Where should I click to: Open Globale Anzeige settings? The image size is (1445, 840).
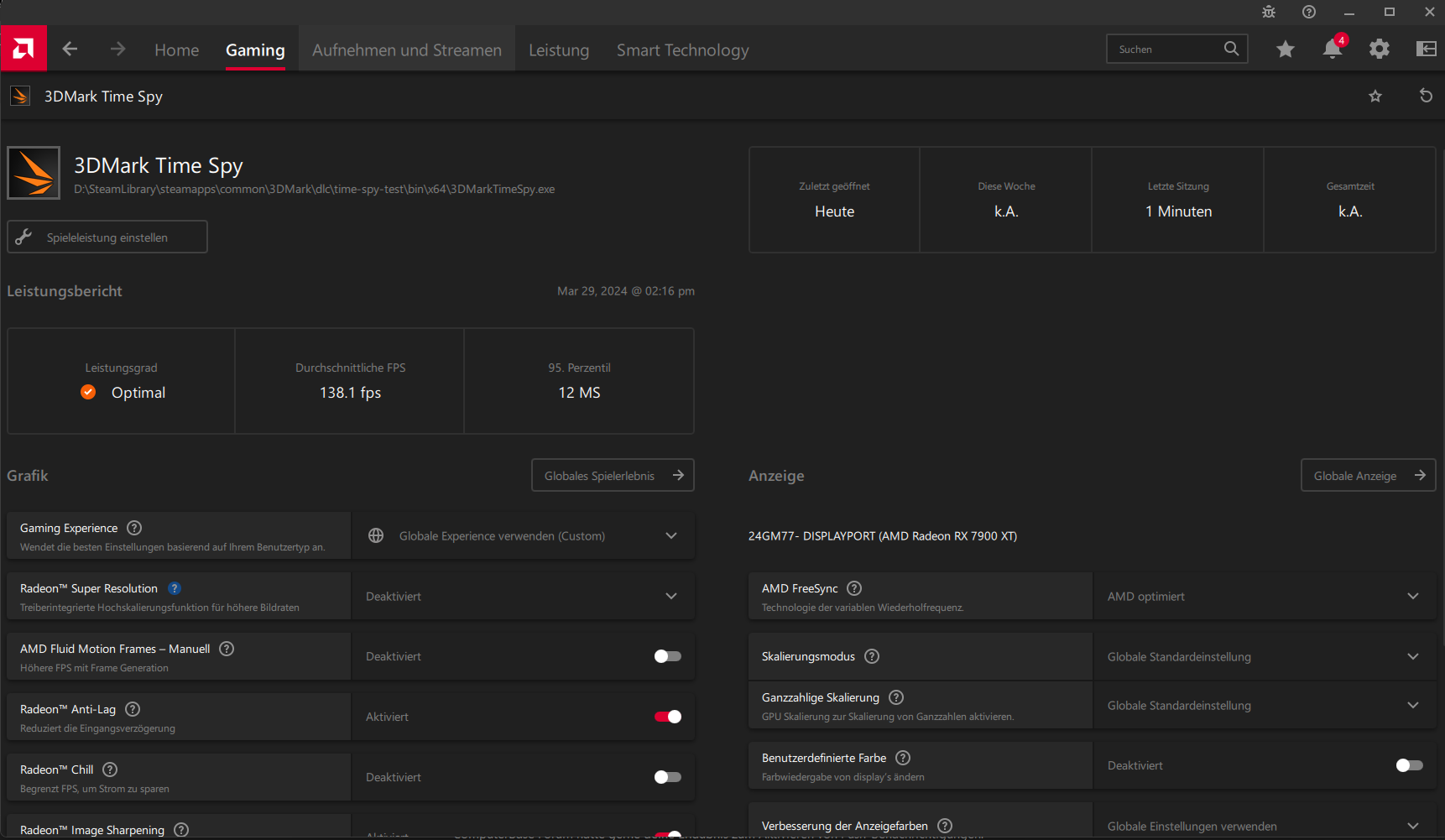point(1369,475)
